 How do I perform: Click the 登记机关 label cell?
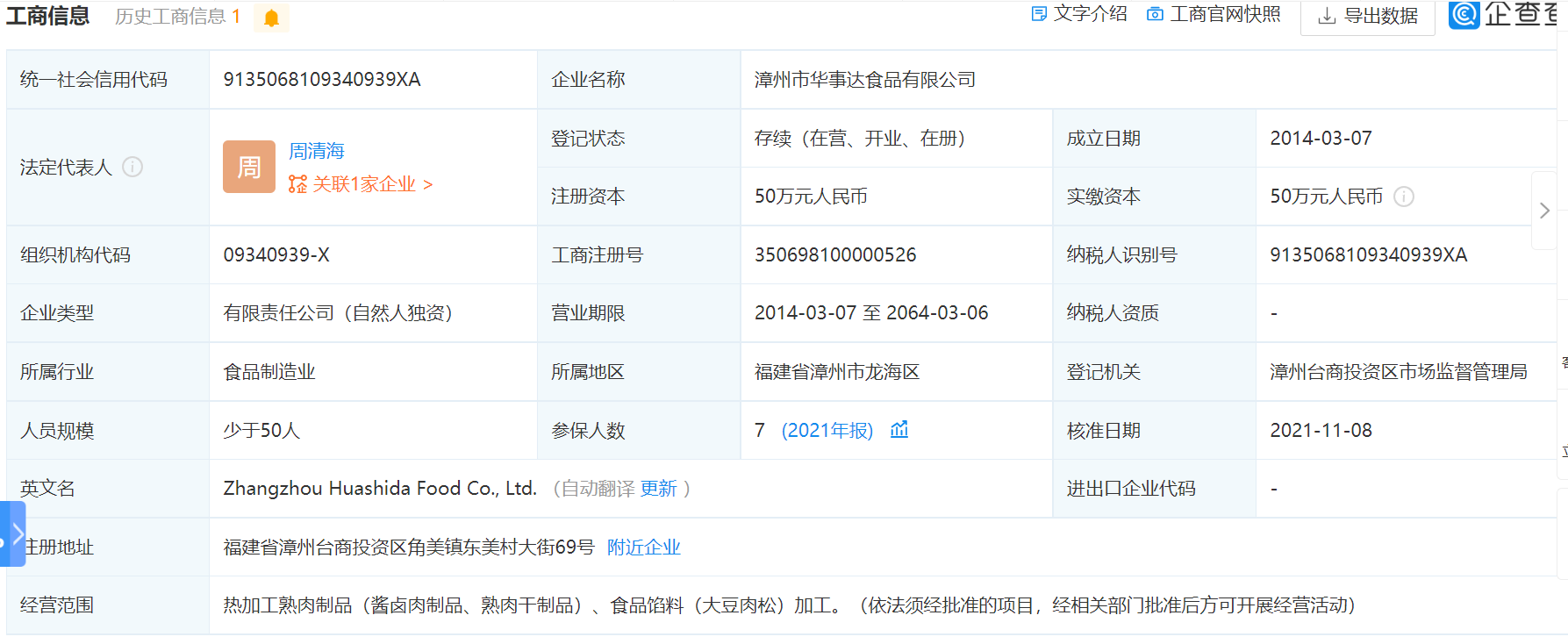coord(1154,372)
